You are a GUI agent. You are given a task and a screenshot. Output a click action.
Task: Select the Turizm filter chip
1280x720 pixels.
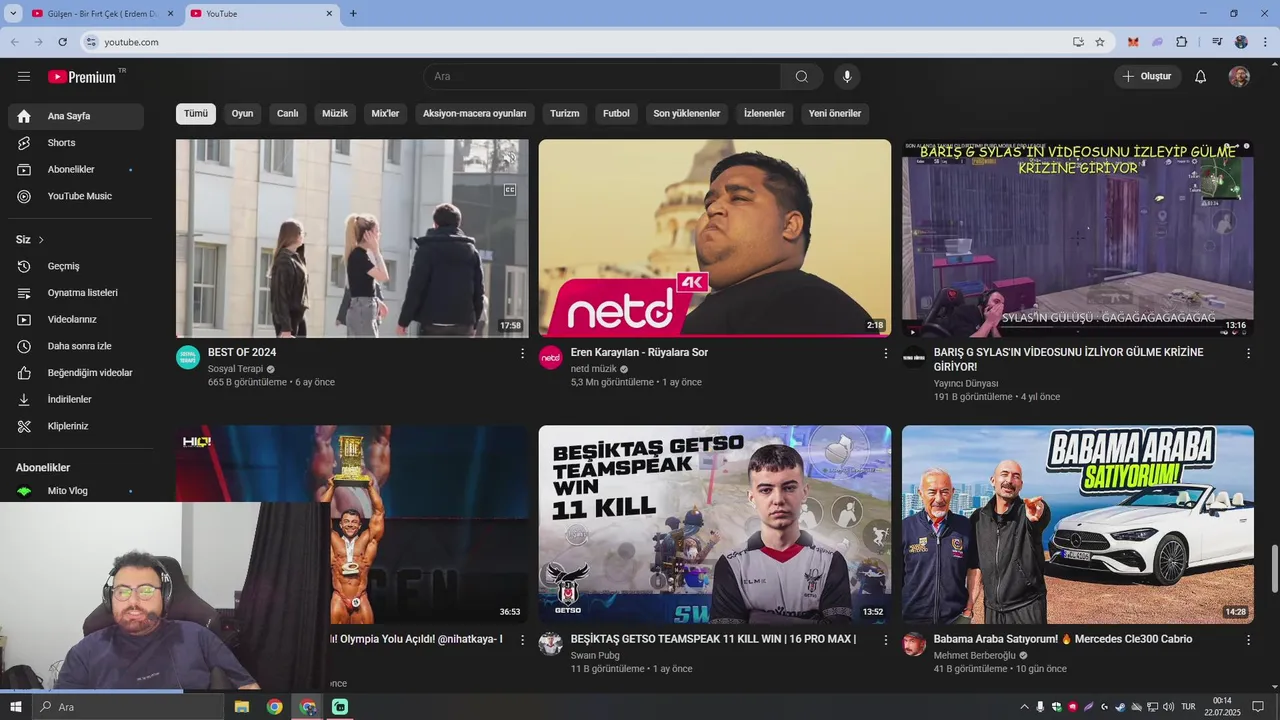pos(565,114)
